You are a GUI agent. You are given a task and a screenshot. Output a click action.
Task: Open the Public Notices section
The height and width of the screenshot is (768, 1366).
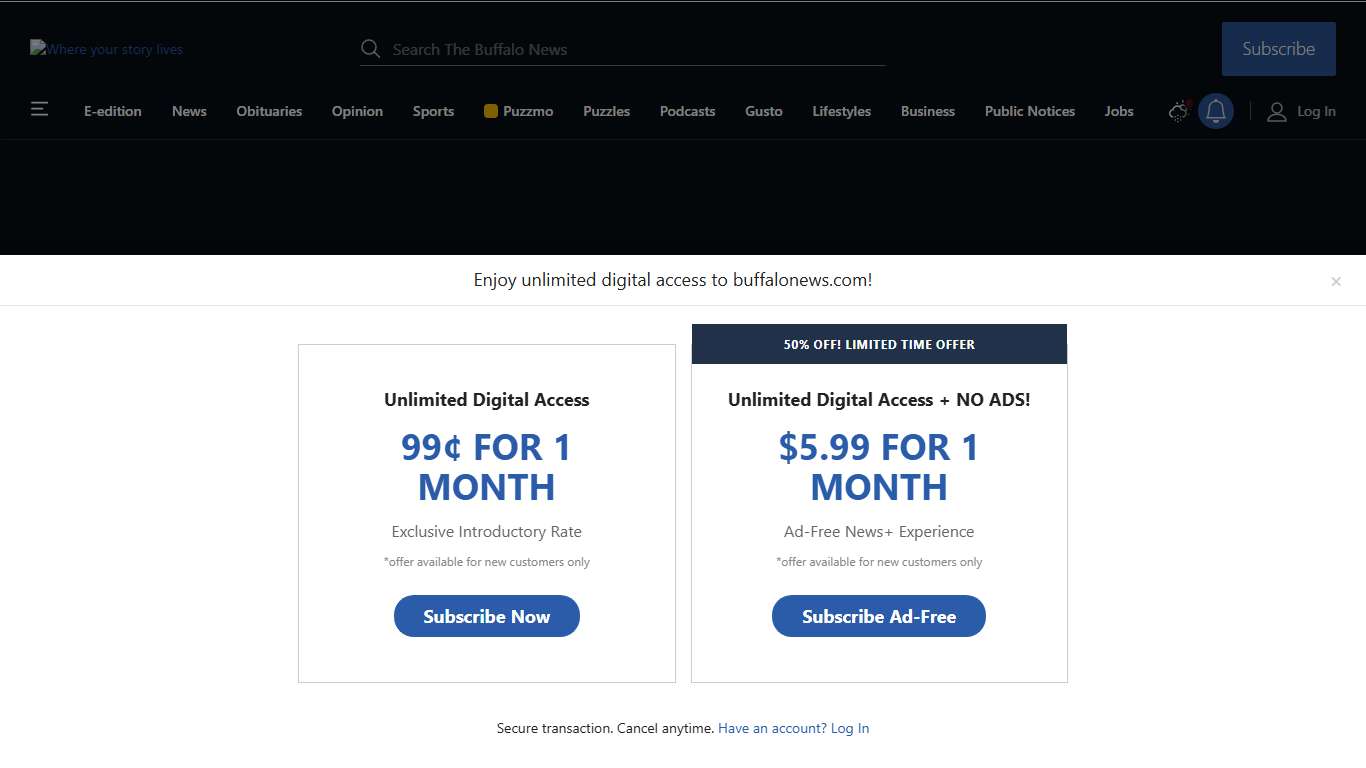coord(1029,111)
